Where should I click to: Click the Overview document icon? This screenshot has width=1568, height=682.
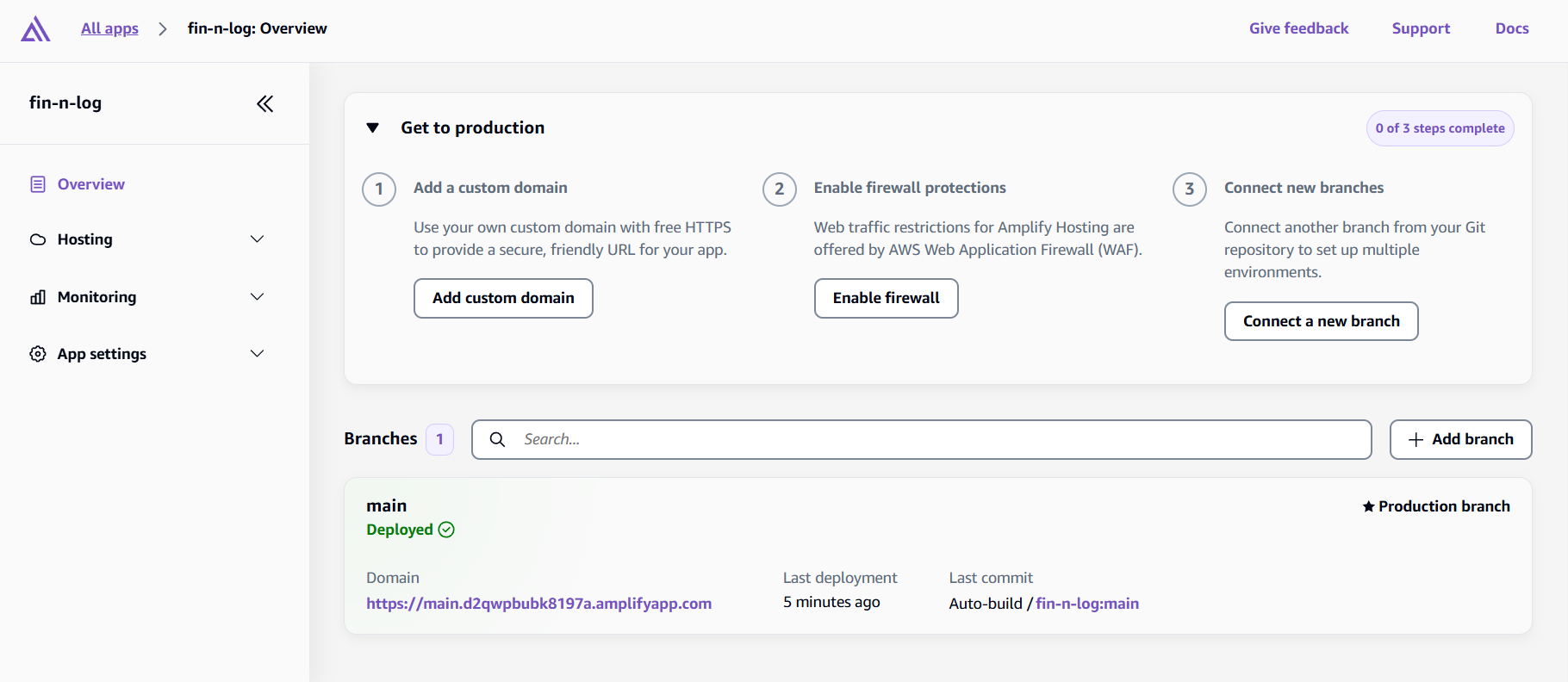pyautogui.click(x=38, y=184)
